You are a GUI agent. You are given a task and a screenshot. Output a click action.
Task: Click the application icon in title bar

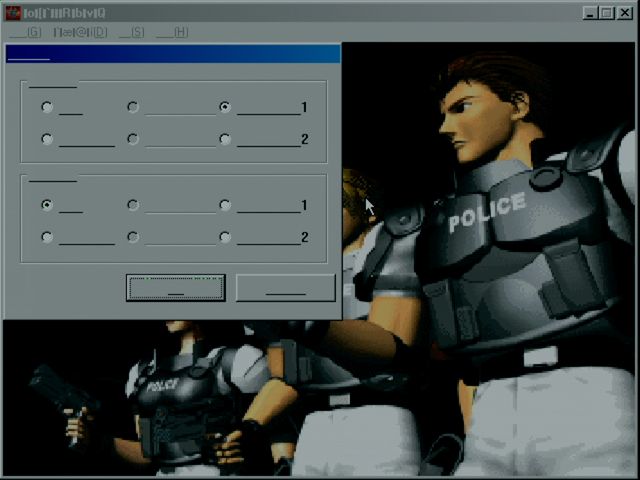coord(13,13)
